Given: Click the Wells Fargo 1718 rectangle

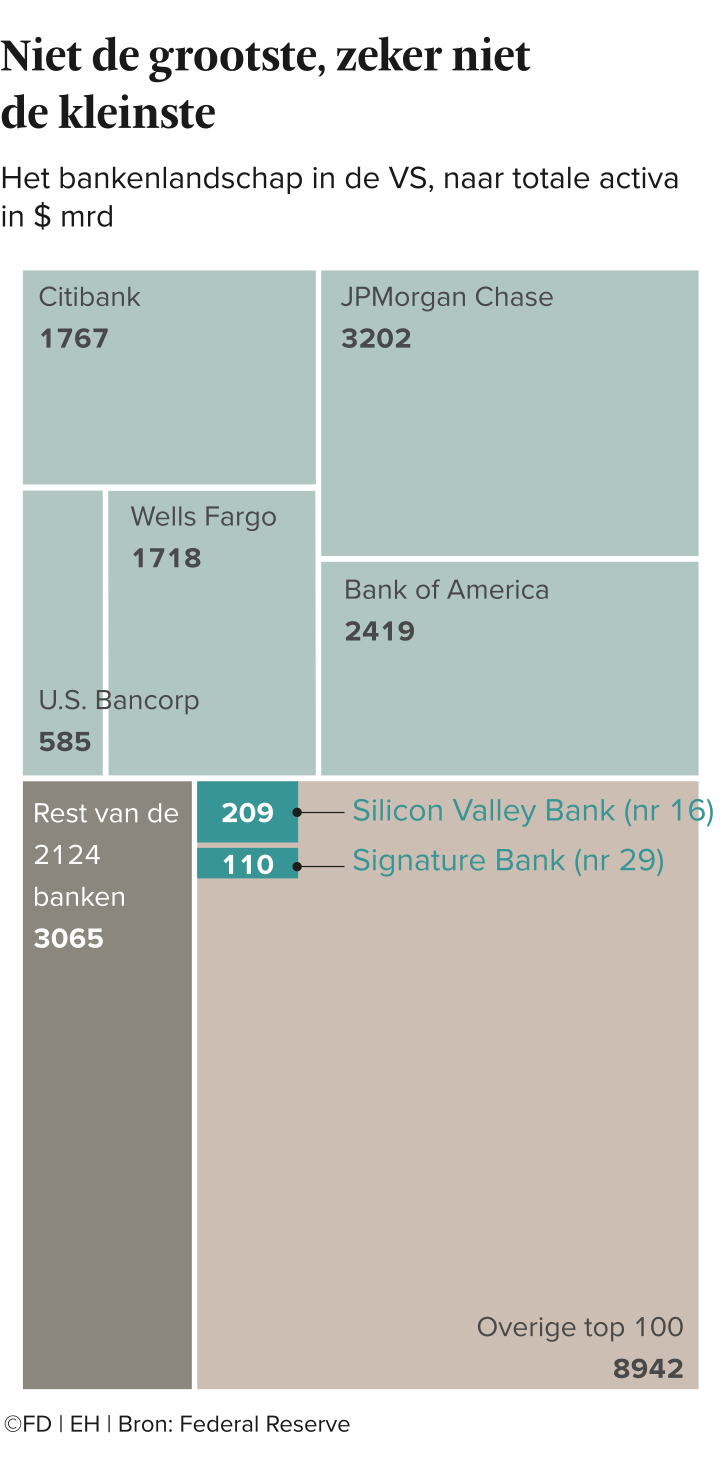Looking at the screenshot, I should [x=212, y=632].
